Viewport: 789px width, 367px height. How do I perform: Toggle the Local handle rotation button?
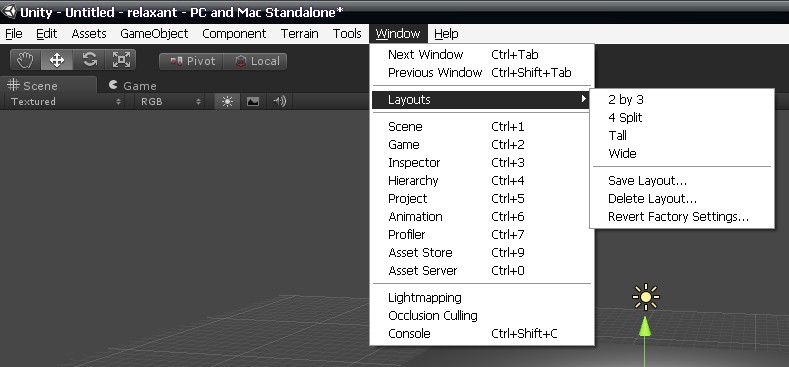pos(256,61)
